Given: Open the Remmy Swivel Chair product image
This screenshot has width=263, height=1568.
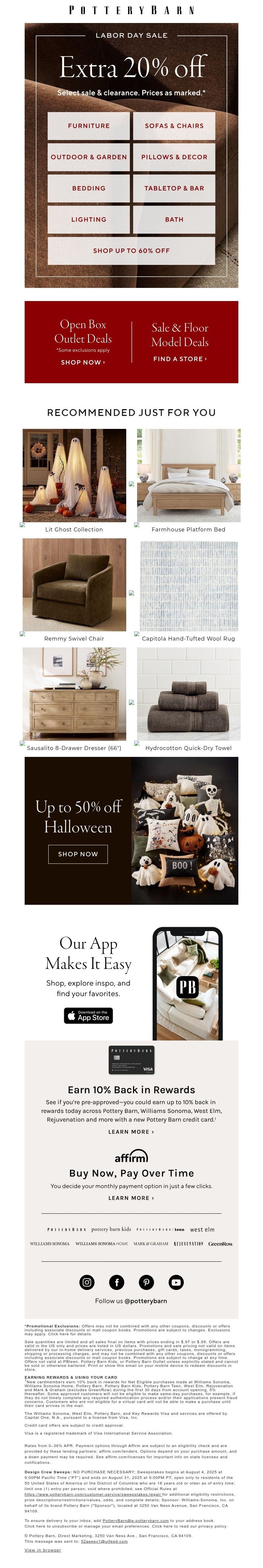Looking at the screenshot, I should point(74,584).
